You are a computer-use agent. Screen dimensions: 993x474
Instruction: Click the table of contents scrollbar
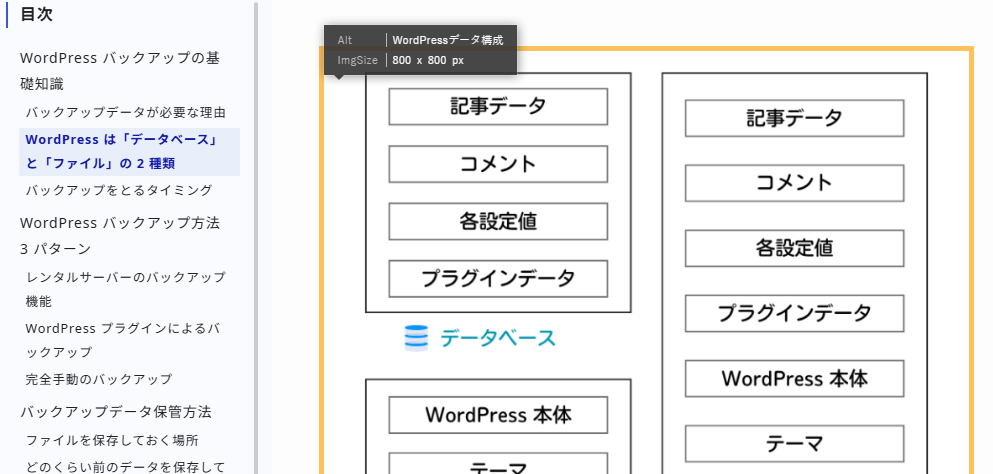click(256, 237)
